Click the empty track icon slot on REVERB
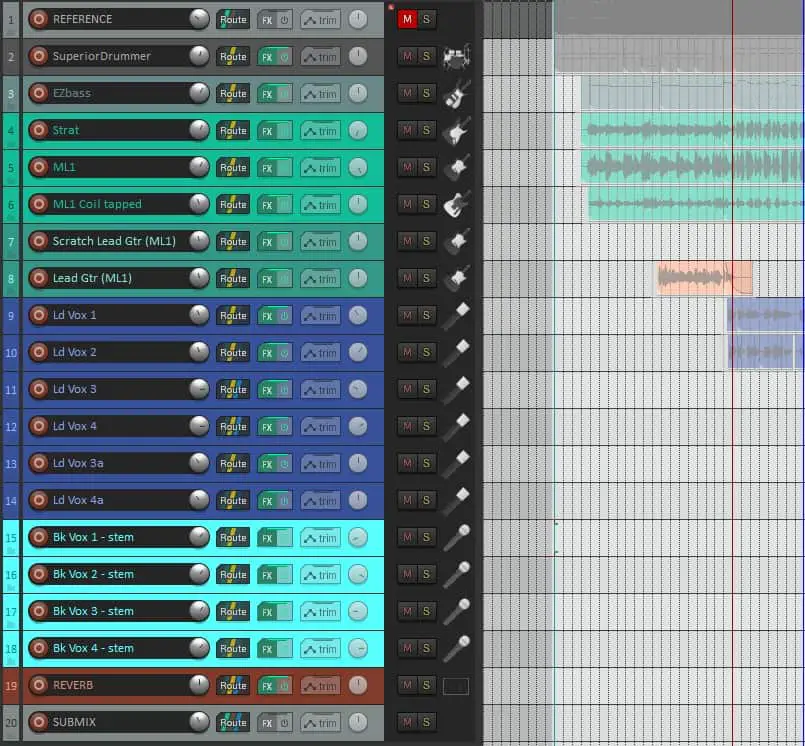The width and height of the screenshot is (805, 746). 456,686
